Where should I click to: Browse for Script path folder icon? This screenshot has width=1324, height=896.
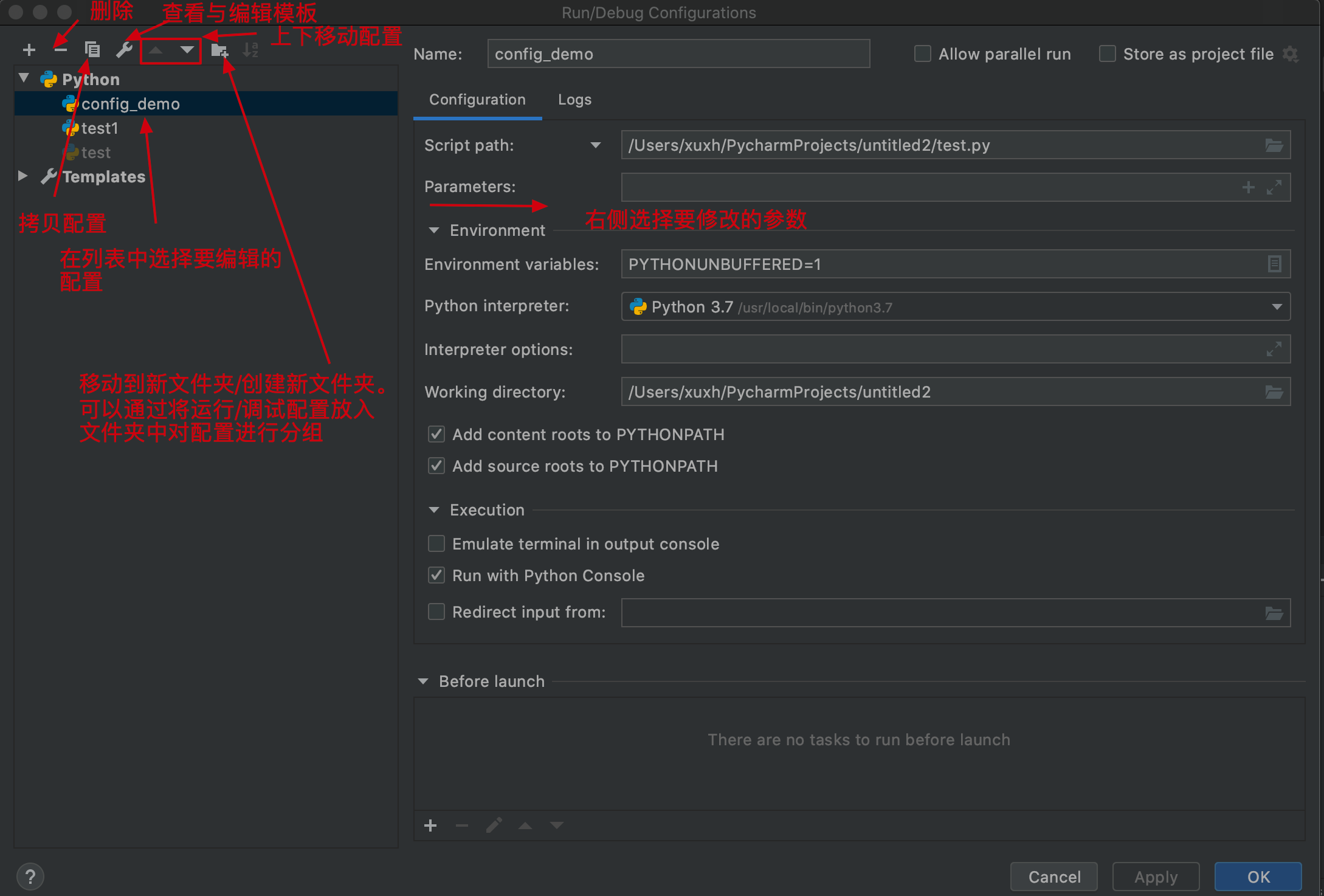[1274, 145]
